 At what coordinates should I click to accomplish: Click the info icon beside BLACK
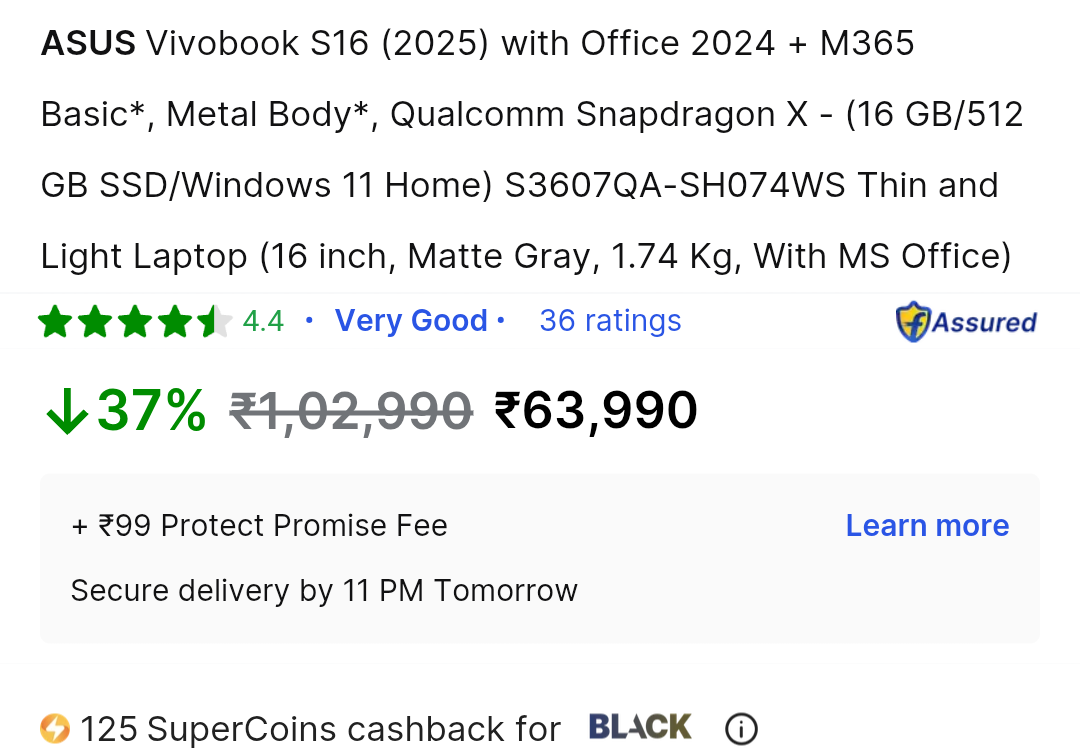coord(741,728)
